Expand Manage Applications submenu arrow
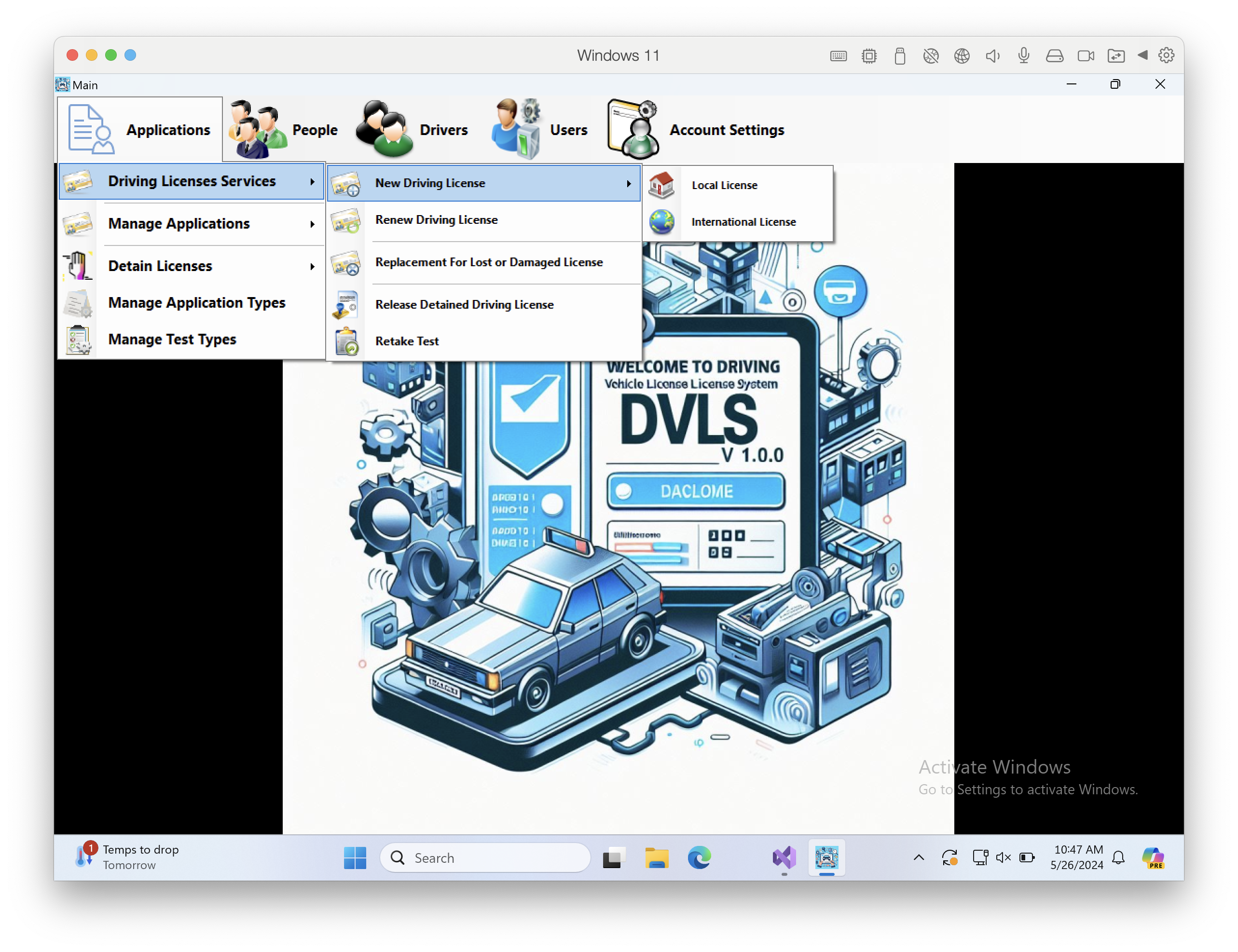1238x952 pixels. 312,224
